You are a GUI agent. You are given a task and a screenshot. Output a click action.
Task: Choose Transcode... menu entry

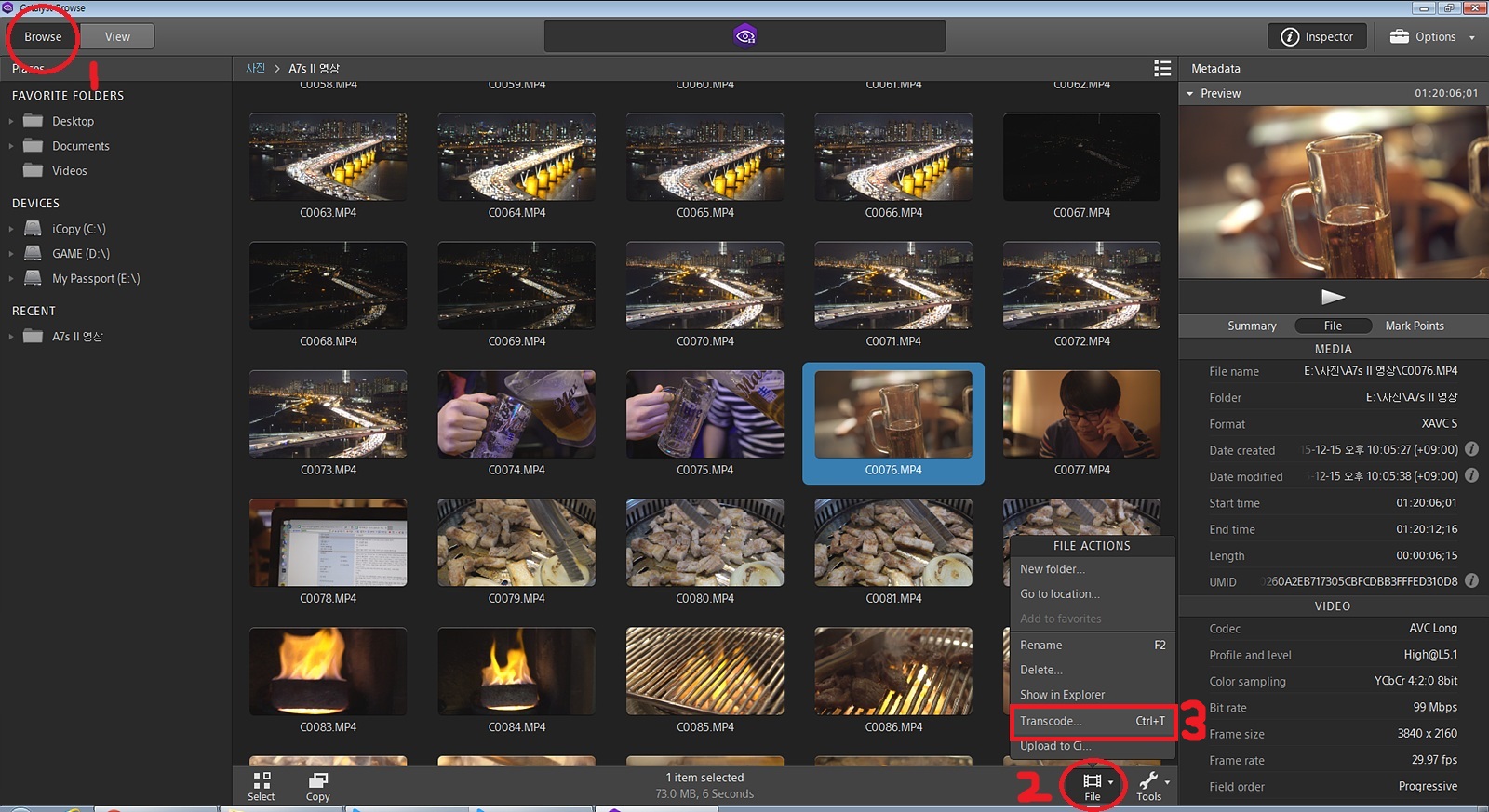(x=1093, y=721)
